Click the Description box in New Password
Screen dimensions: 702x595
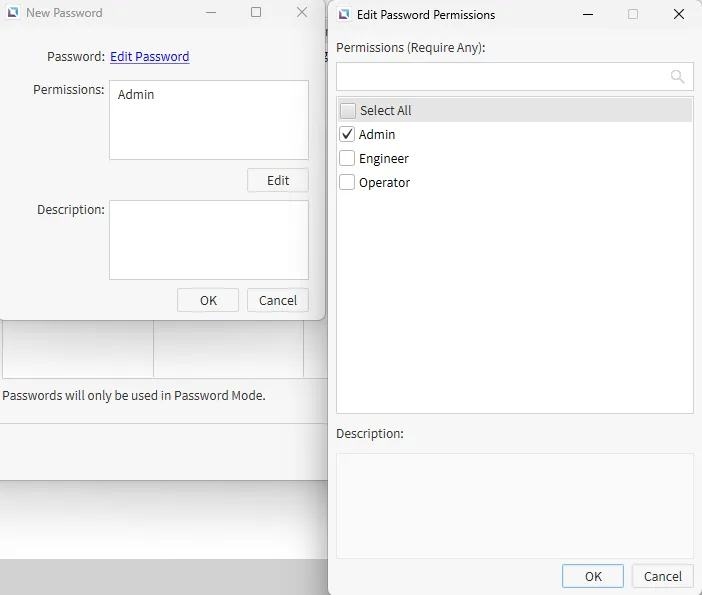[x=208, y=240]
